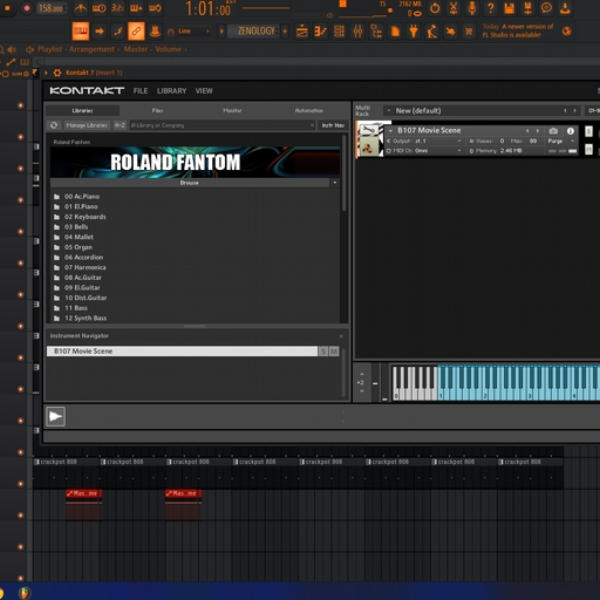The width and height of the screenshot is (600, 600).
Task: Expand the arrow left of Kontakt 7 title
Action: click(46, 73)
